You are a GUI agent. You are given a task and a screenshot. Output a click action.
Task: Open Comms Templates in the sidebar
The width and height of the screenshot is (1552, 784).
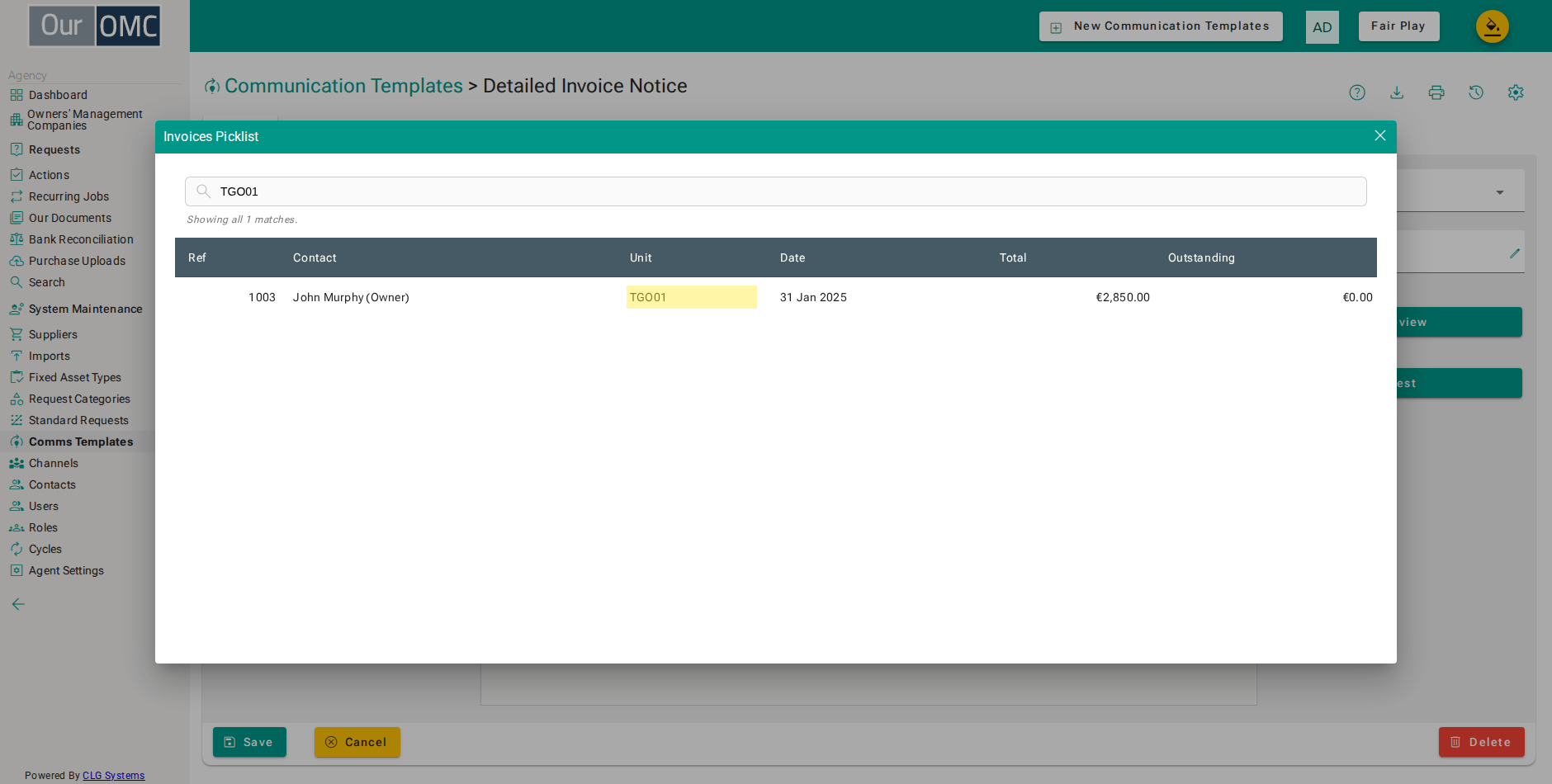click(x=81, y=442)
